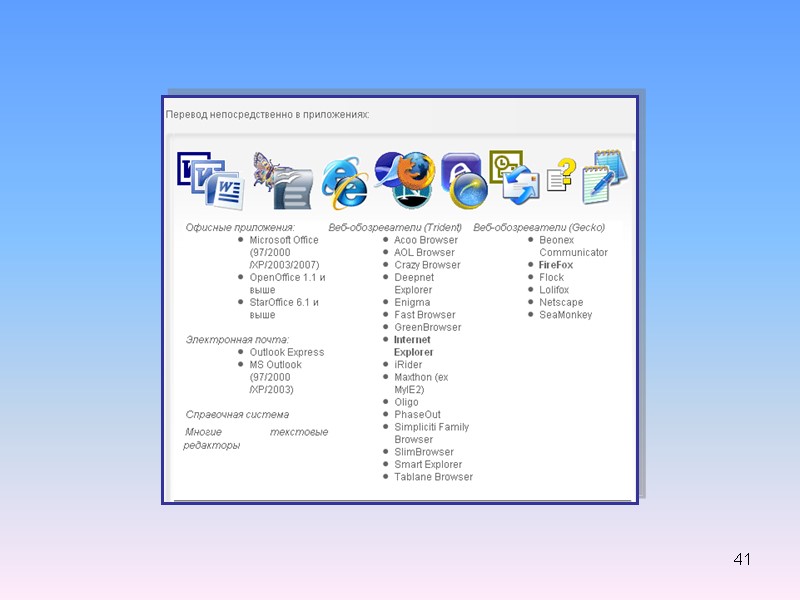This screenshot has width=800, height=600.
Task: Click the Microsoft Word icons cluster
Action: click(x=211, y=180)
